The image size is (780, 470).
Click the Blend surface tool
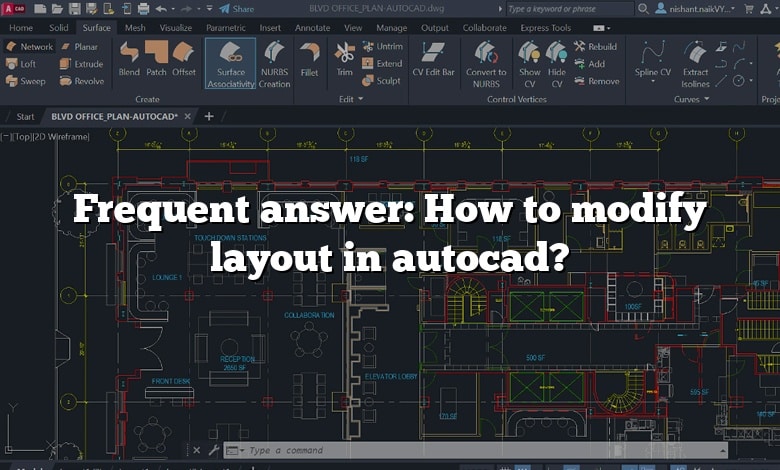(x=129, y=59)
